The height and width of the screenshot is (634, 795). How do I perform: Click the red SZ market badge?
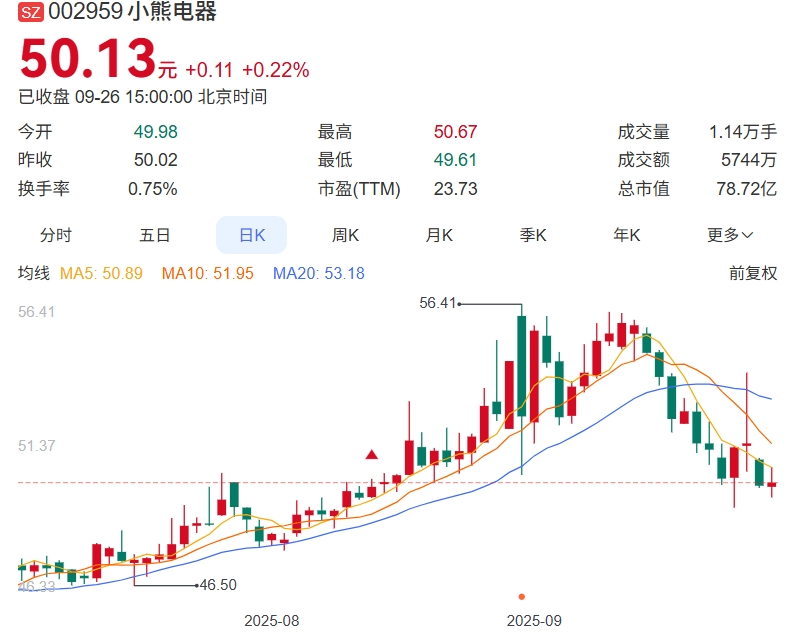pos(31,13)
